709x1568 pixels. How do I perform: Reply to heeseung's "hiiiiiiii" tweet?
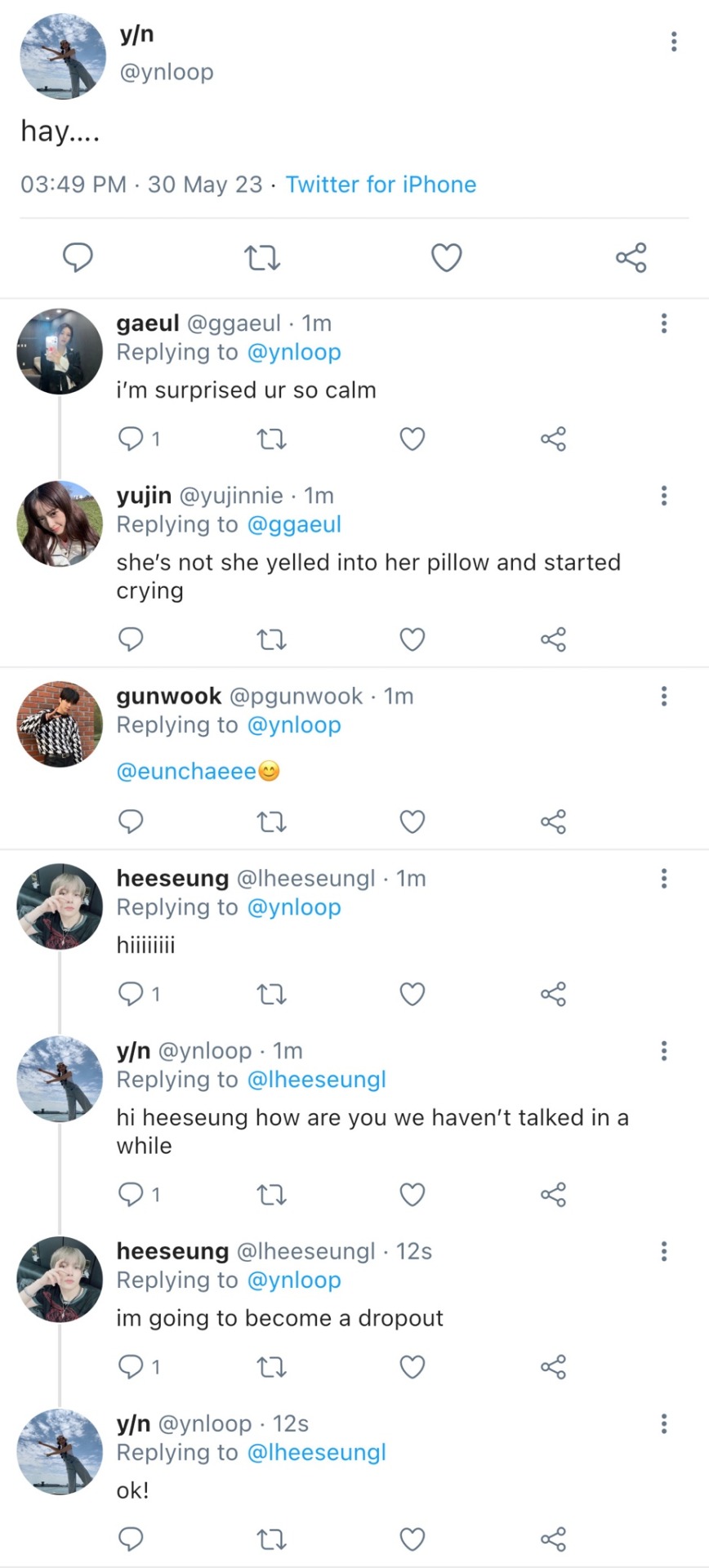click(131, 994)
